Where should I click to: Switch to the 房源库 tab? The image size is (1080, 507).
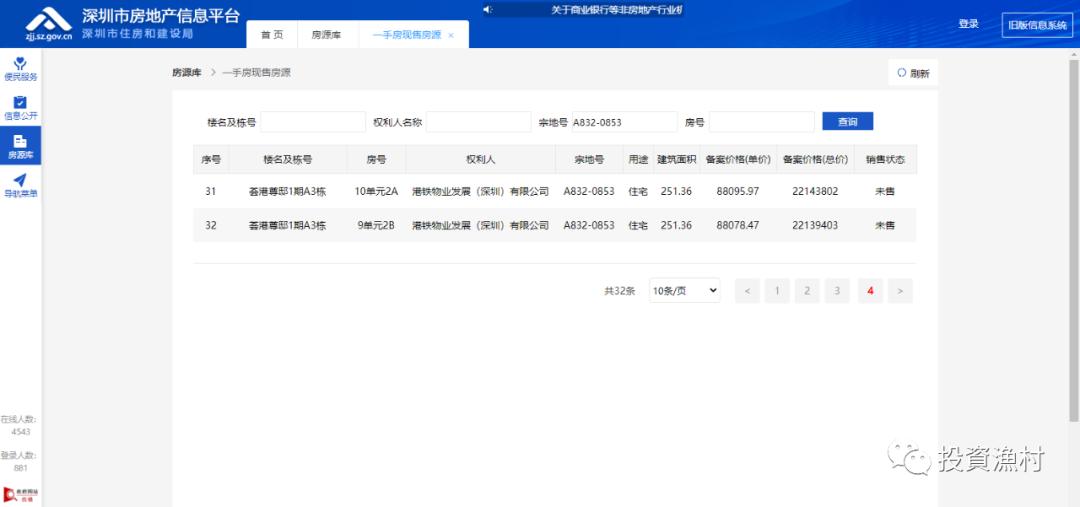pyautogui.click(x=326, y=34)
